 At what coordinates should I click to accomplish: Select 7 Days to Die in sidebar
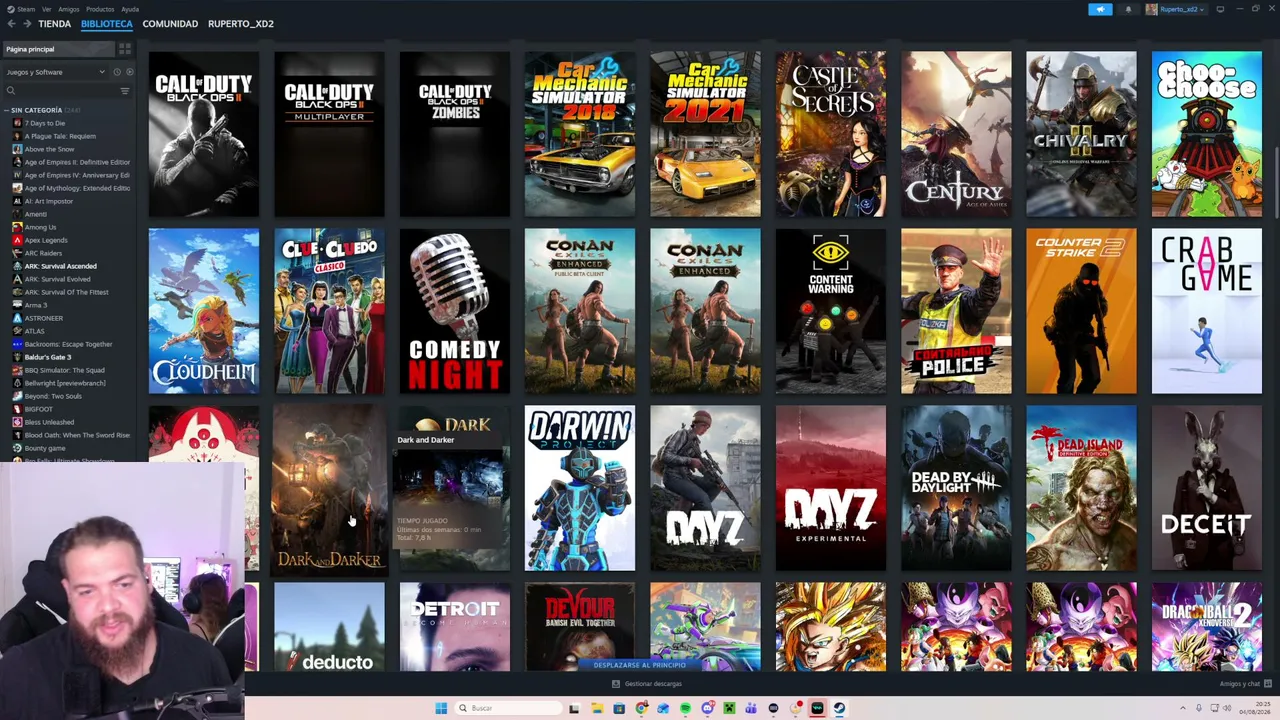pos(44,123)
